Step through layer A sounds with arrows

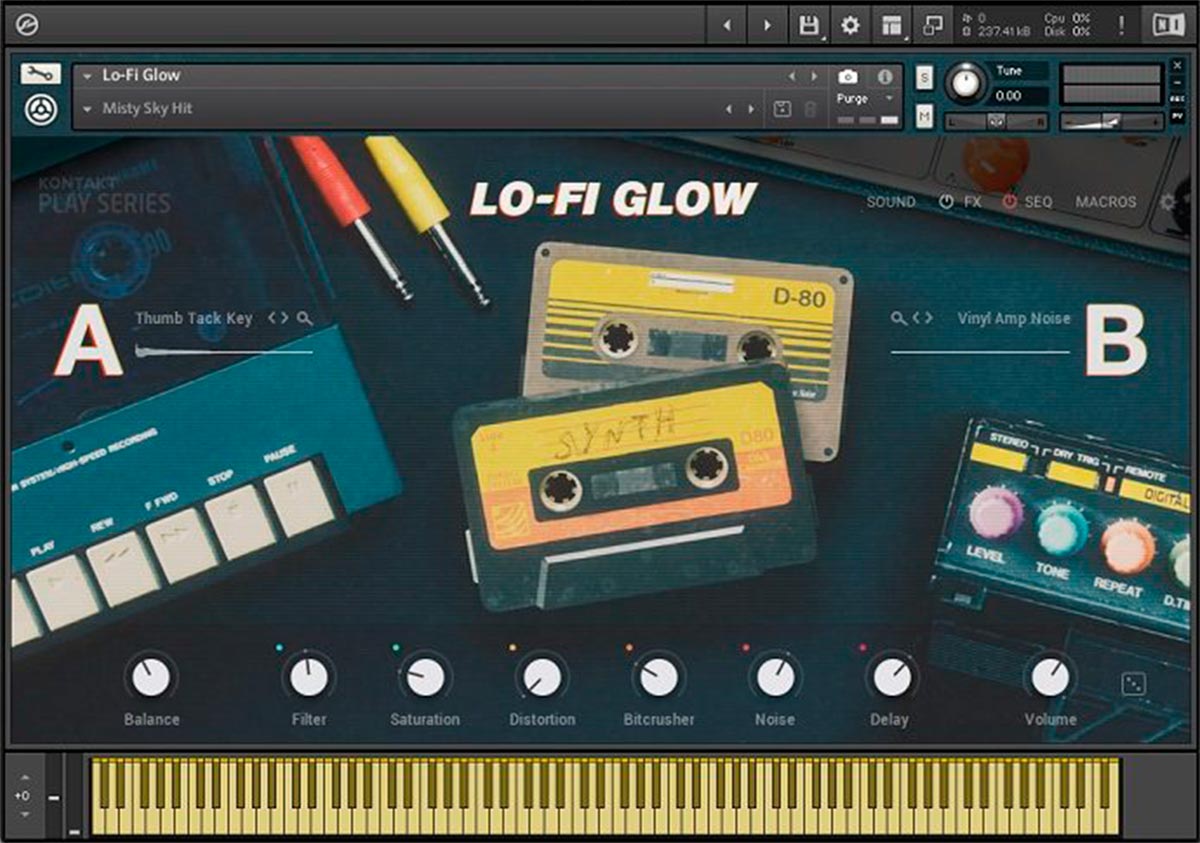[x=278, y=318]
